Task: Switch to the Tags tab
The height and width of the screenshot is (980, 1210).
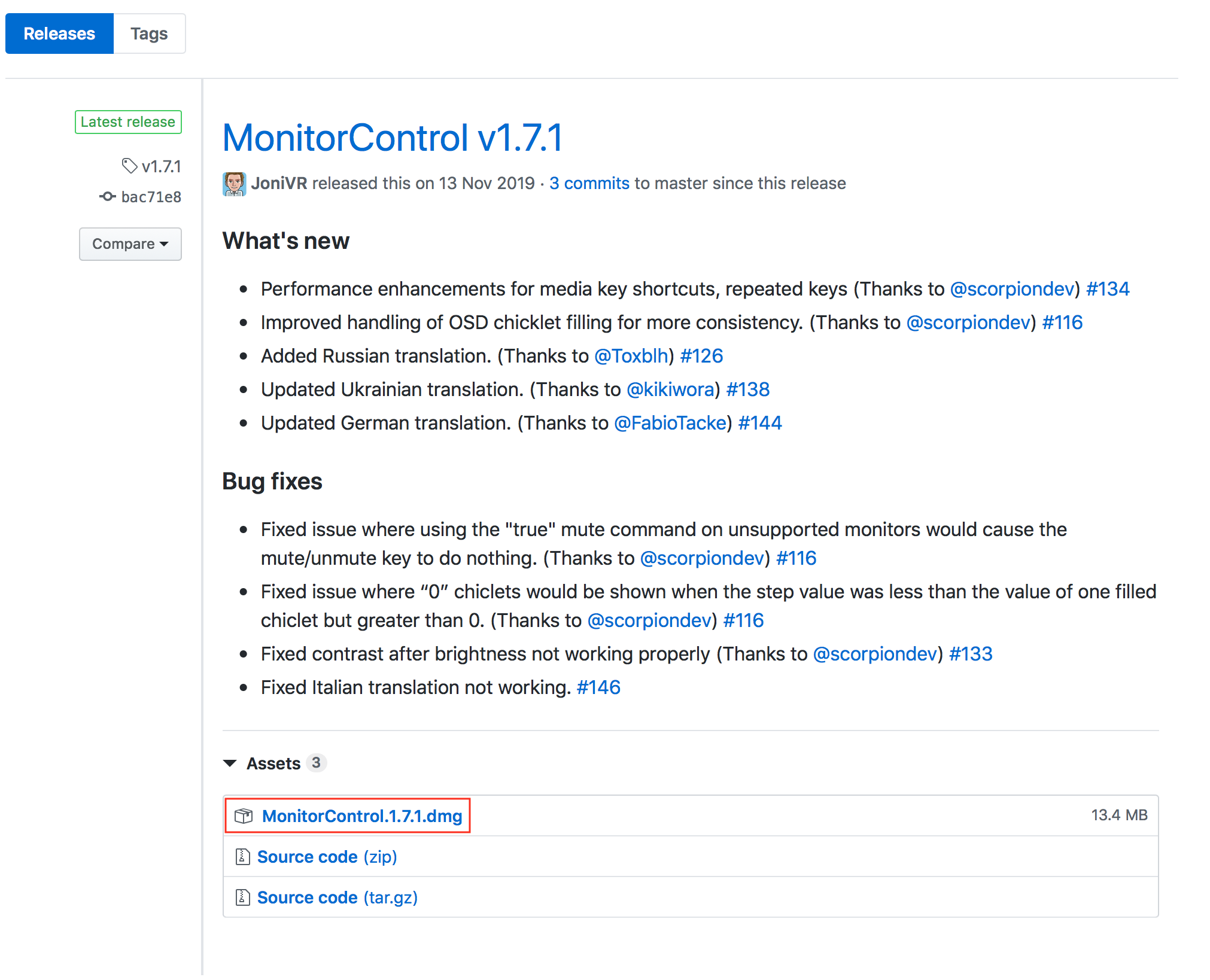Action: click(x=149, y=34)
